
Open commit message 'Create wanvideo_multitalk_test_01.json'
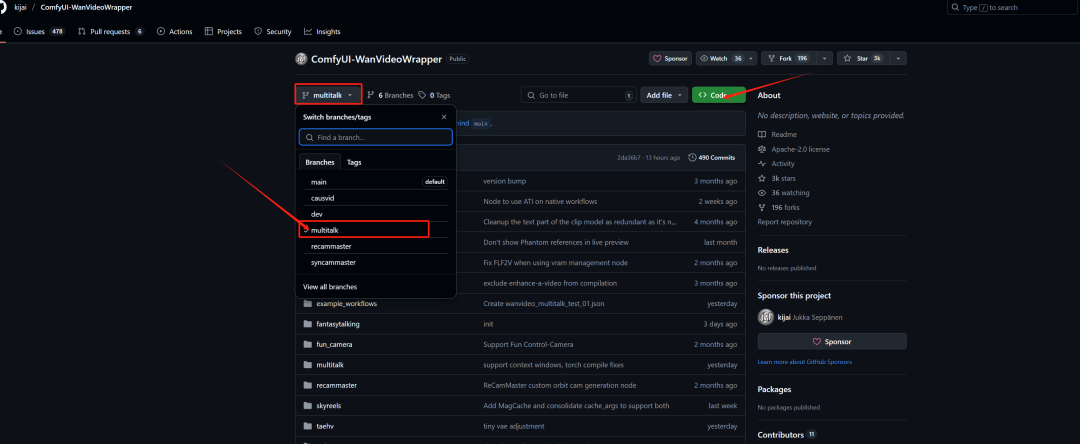coord(544,304)
